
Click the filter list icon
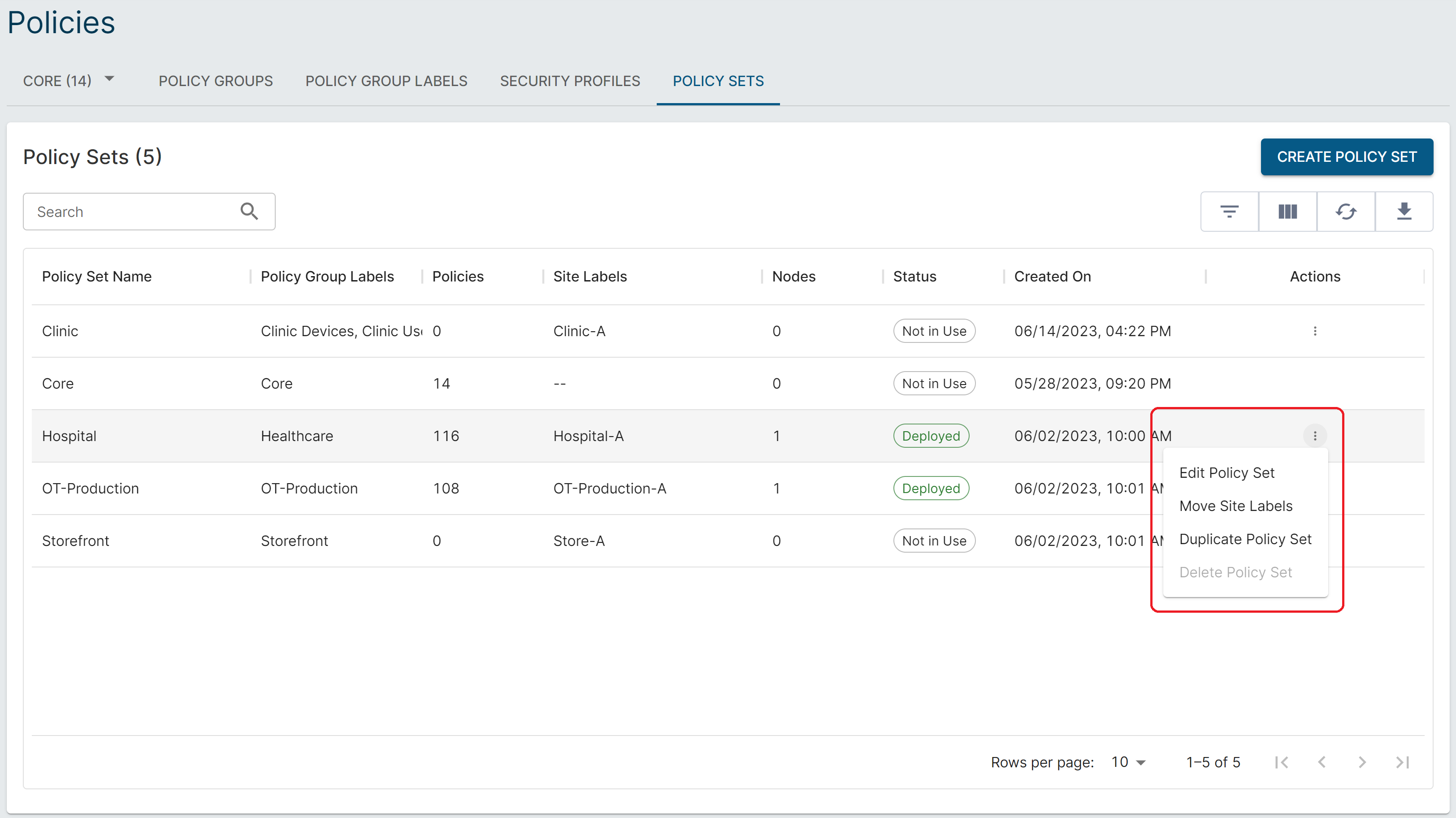point(1229,212)
